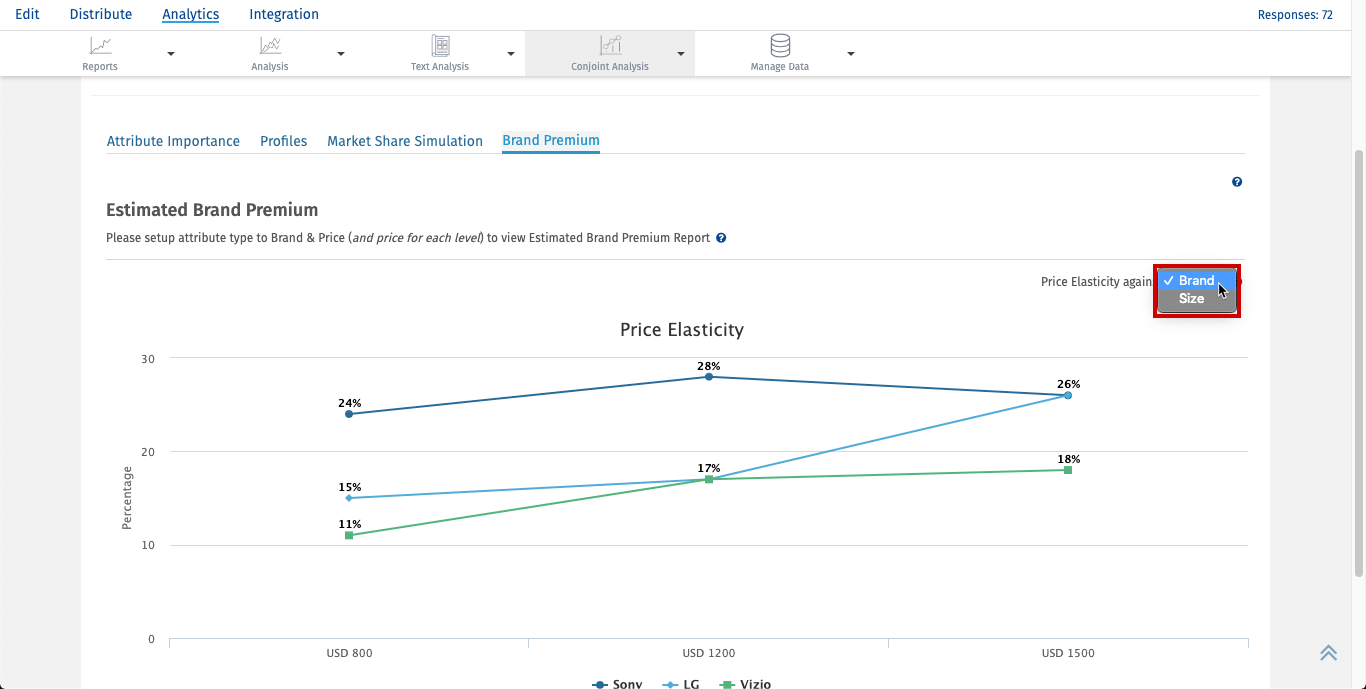The width and height of the screenshot is (1366, 689).
Task: Expand the Text Analysis dropdown arrow
Action: coord(511,54)
